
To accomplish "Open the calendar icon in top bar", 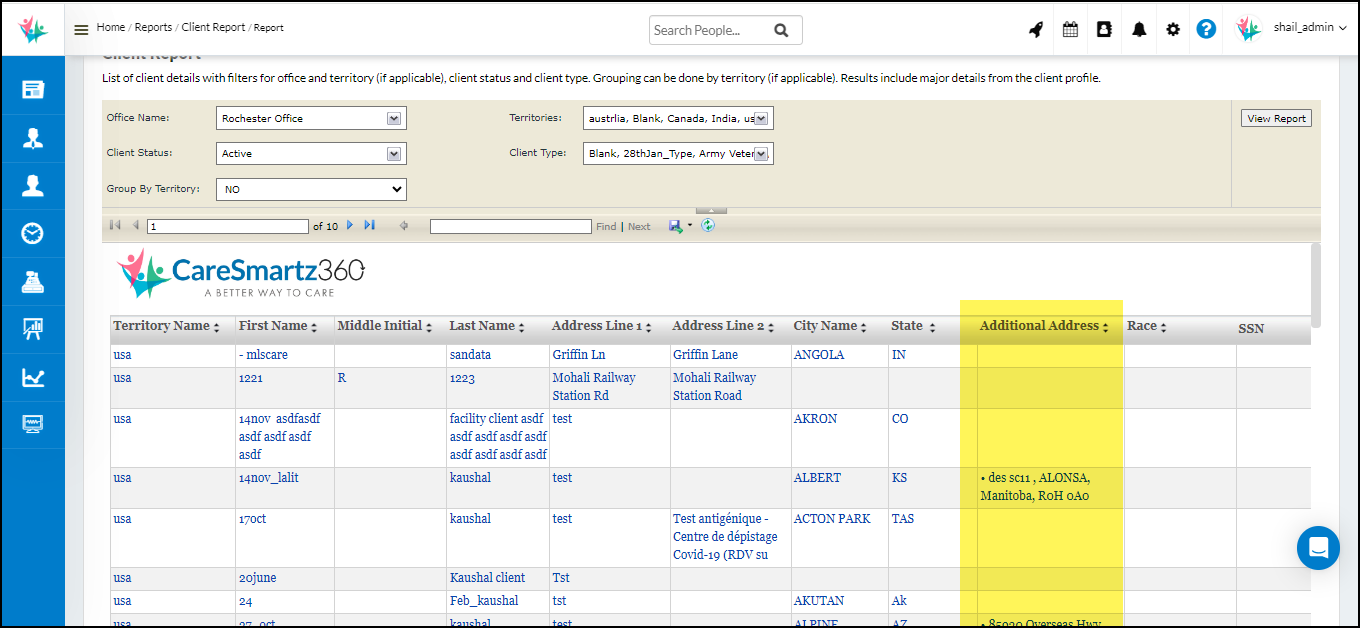I will (x=1070, y=30).
